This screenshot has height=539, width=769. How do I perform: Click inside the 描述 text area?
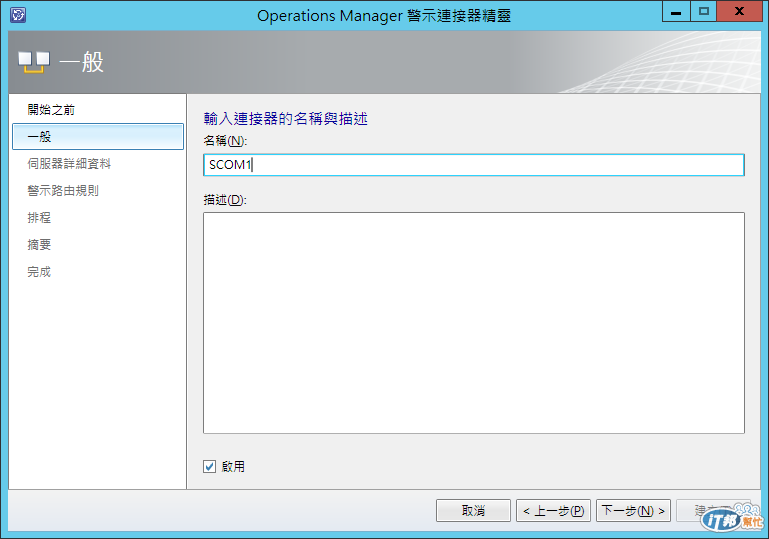coord(474,323)
